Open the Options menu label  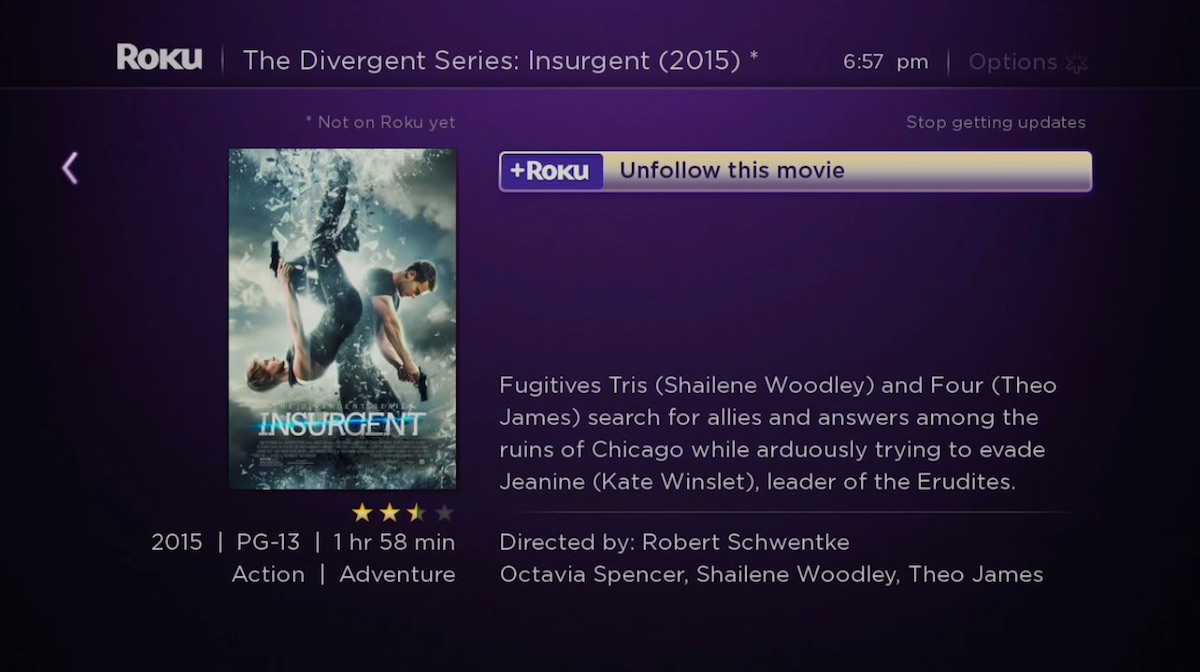[1012, 62]
